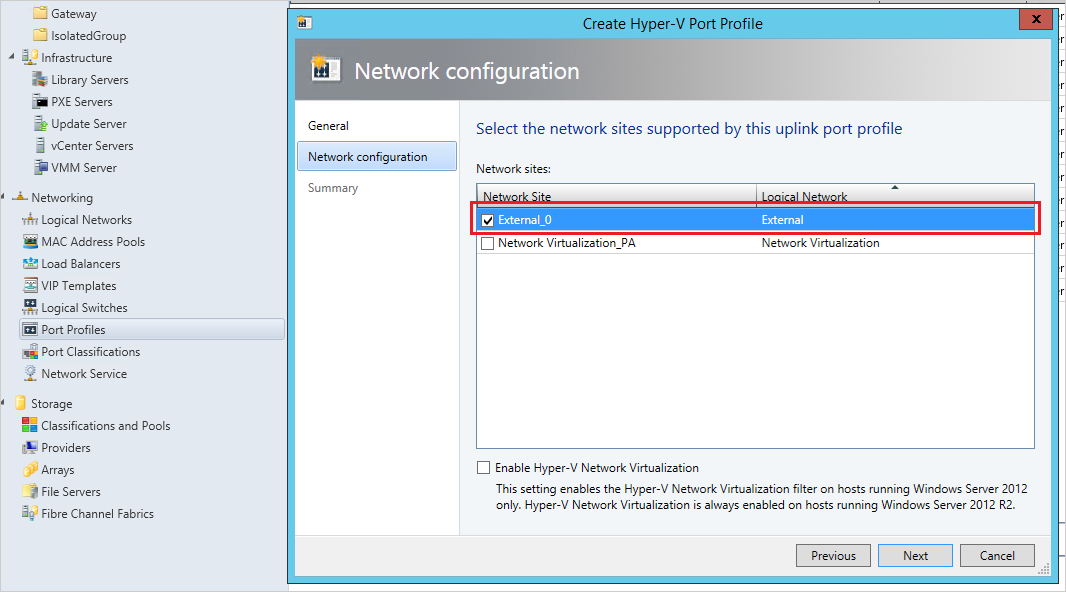
Task: Sort by the Logical Network column
Action: [895, 195]
